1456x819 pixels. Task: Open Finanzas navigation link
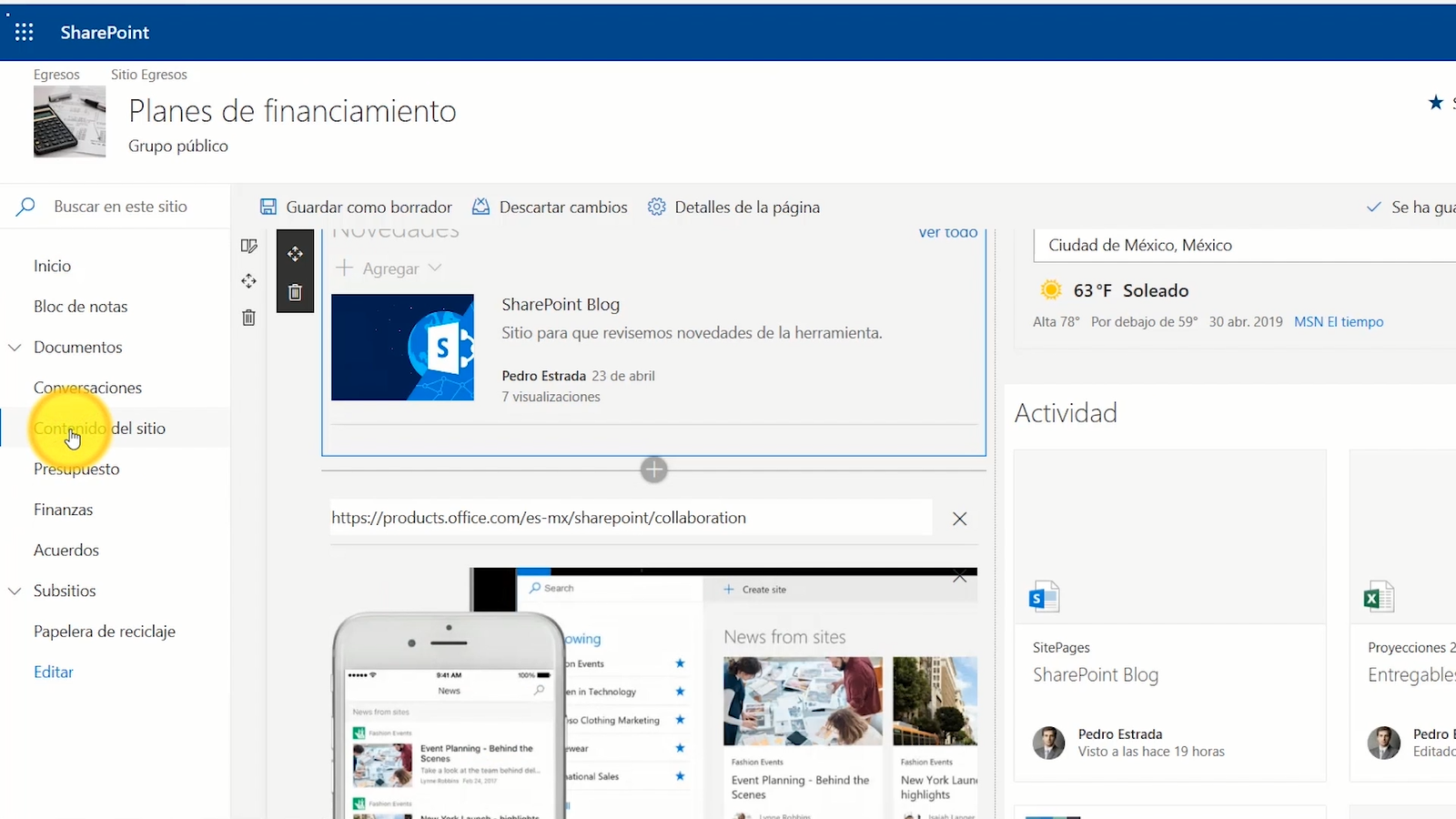(x=63, y=510)
